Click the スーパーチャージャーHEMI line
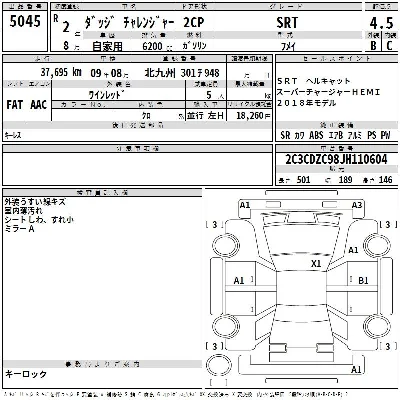This screenshot has height=400, width=400. click(328, 92)
